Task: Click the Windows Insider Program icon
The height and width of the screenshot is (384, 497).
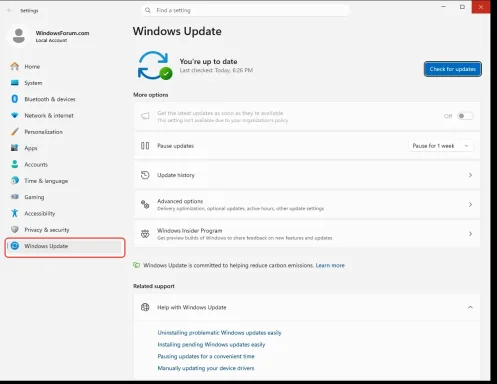Action: coord(145,234)
